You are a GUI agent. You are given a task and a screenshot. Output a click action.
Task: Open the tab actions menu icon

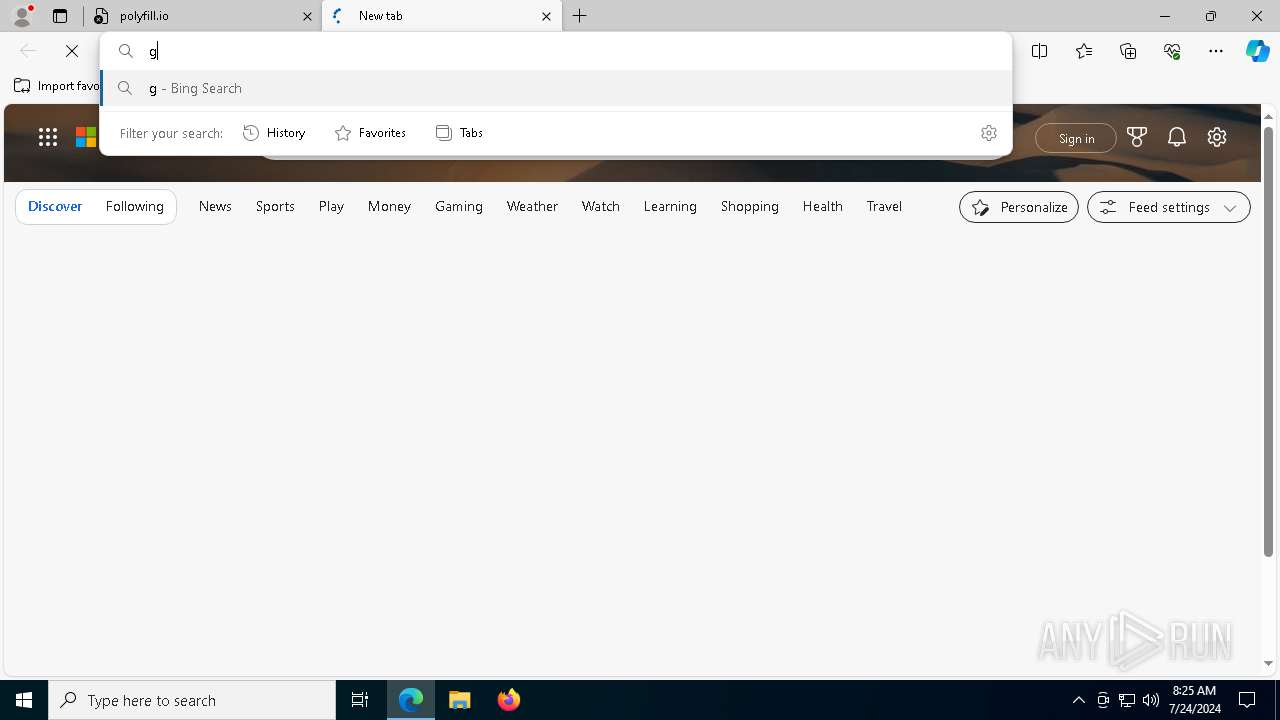click(x=60, y=16)
